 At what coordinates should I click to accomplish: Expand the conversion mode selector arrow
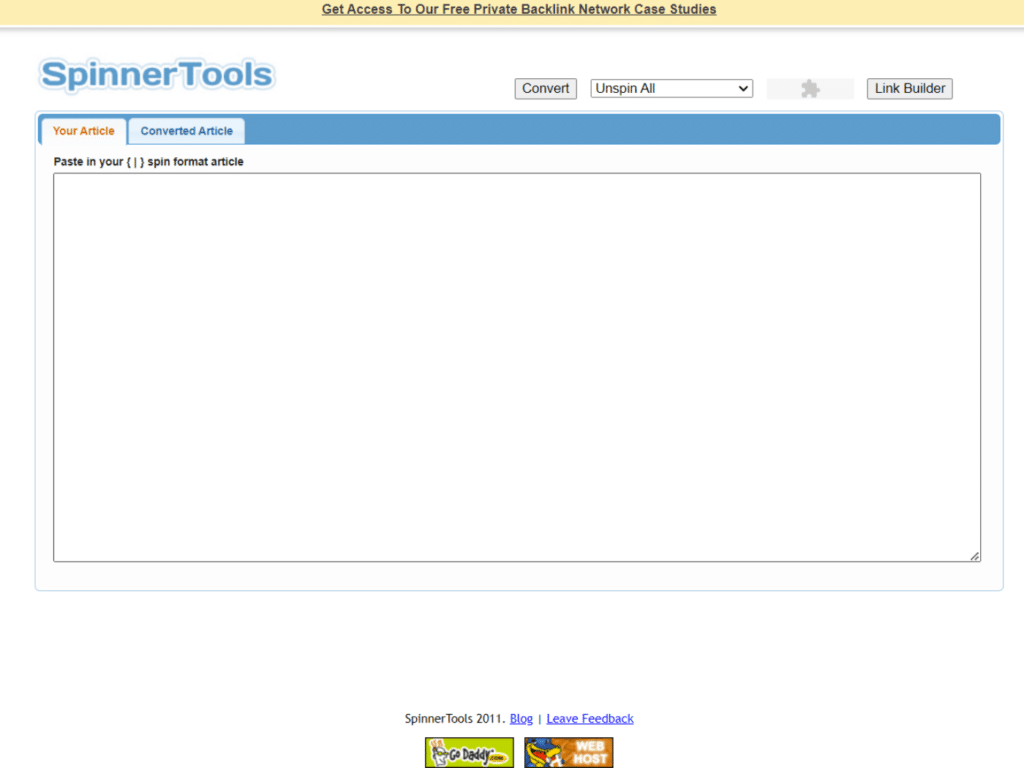pos(744,88)
